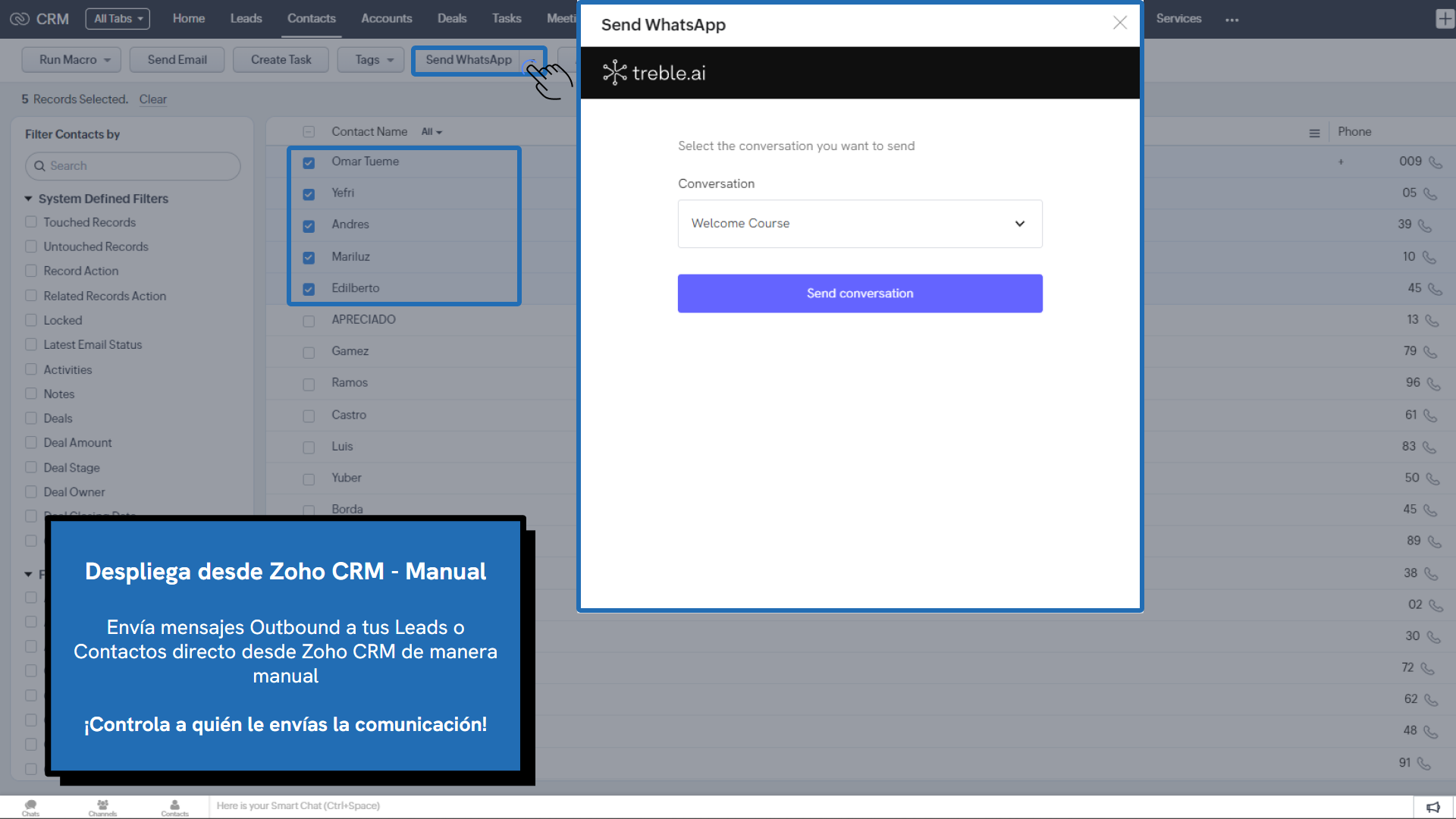Open the column settings icon beside Phone
1456x819 pixels.
pos(1314,133)
